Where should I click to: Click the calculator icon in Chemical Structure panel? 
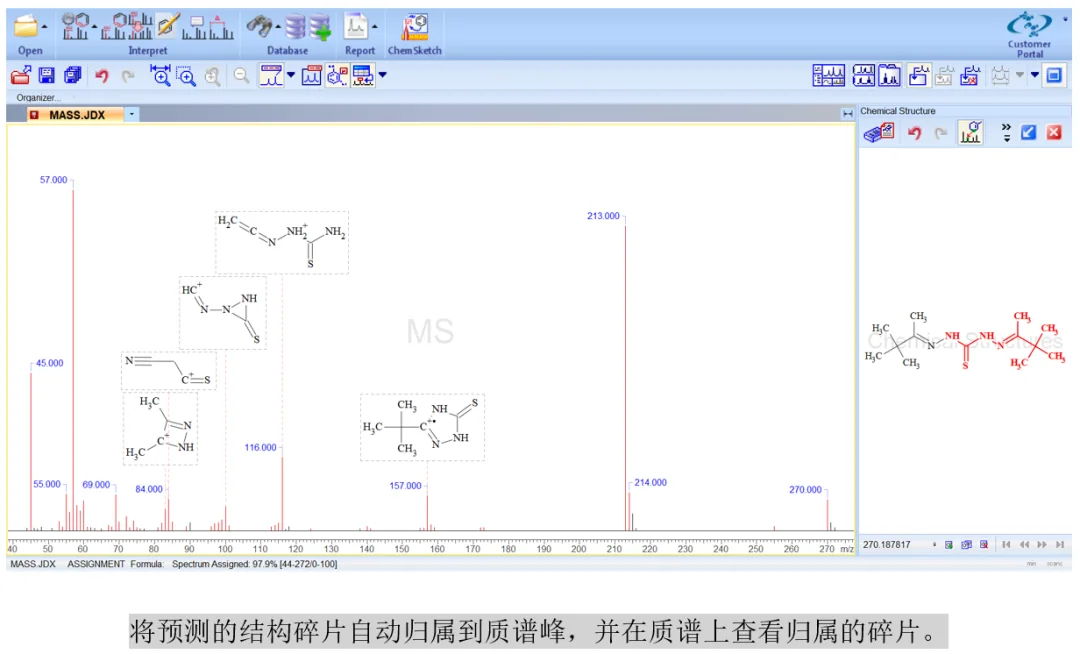(879, 132)
